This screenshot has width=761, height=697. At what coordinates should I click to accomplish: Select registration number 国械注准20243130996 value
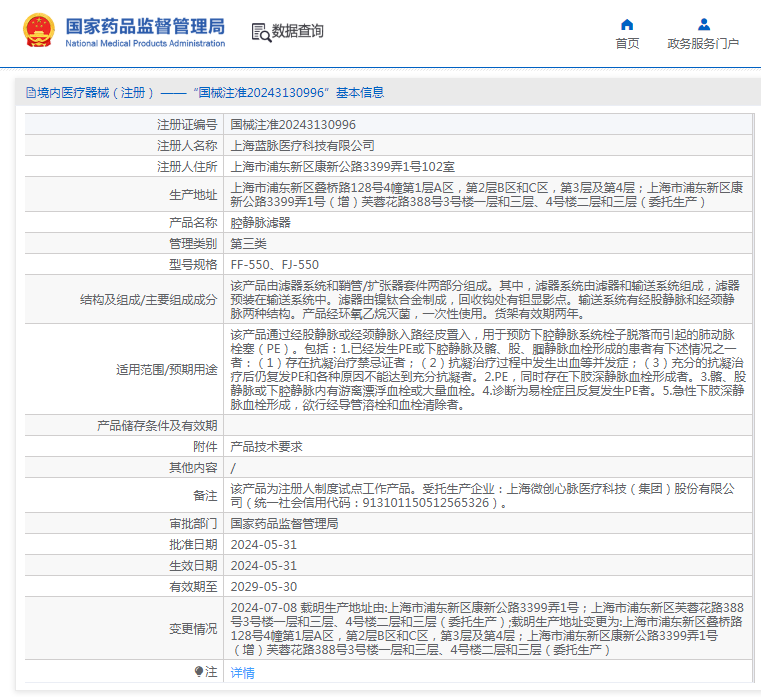coord(293,125)
